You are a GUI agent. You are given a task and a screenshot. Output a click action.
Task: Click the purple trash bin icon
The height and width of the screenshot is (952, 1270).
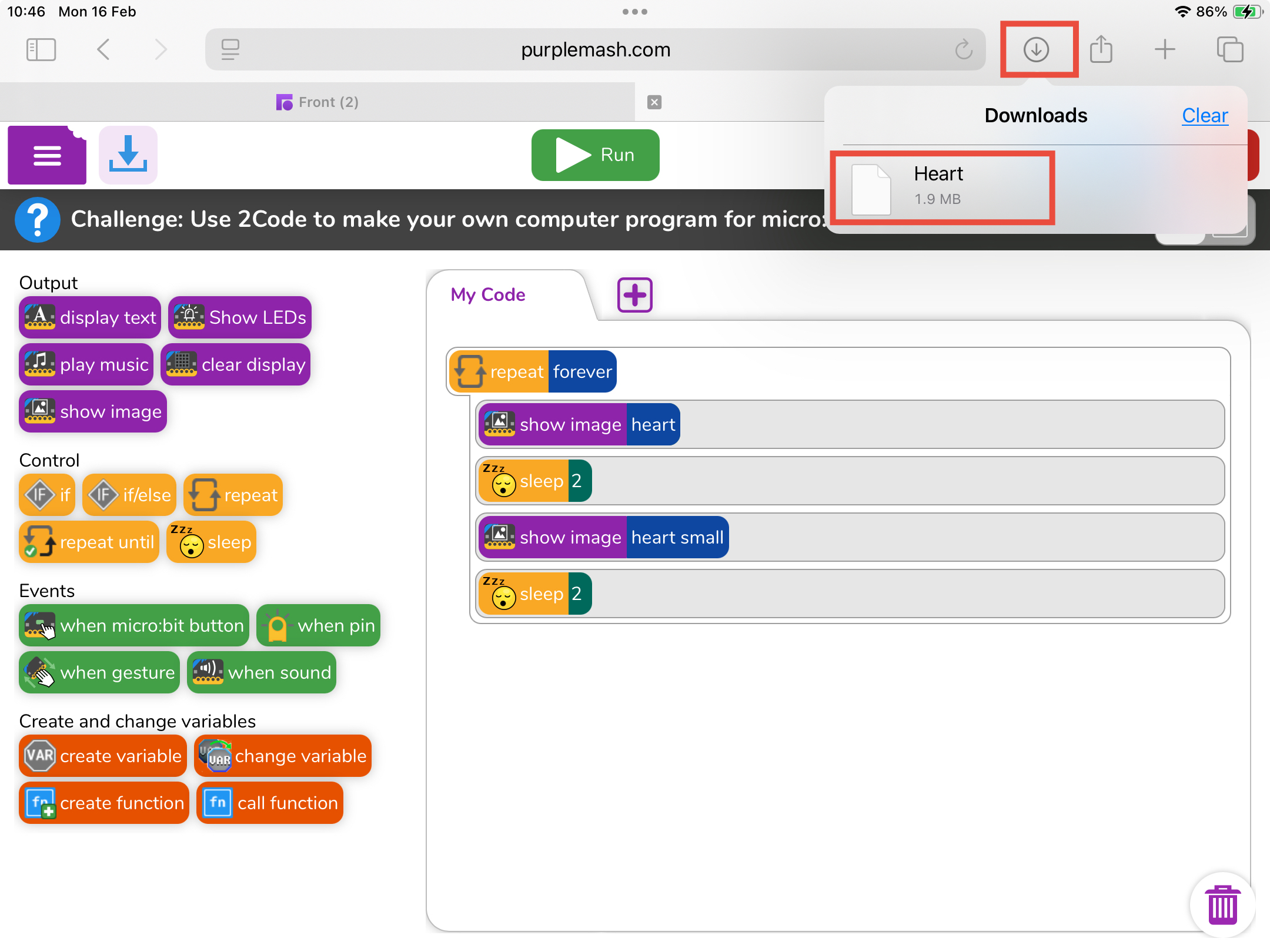[1222, 905]
